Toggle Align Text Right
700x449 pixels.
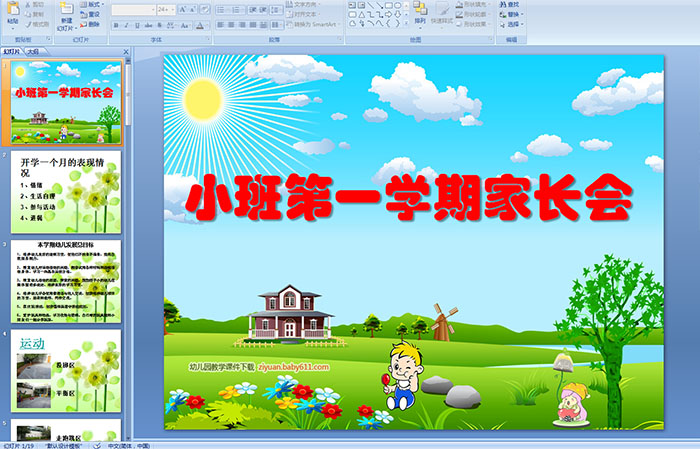coord(242,25)
